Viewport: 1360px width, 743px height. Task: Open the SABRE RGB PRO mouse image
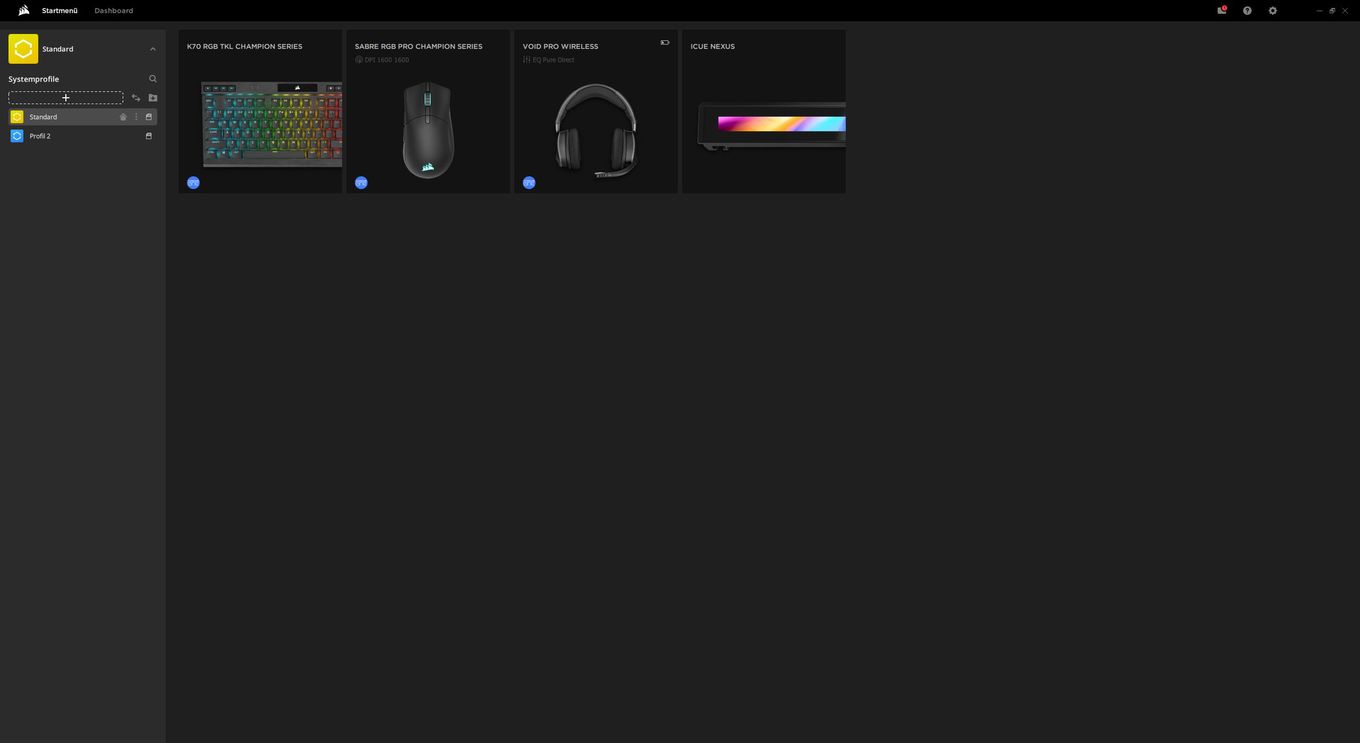(428, 130)
